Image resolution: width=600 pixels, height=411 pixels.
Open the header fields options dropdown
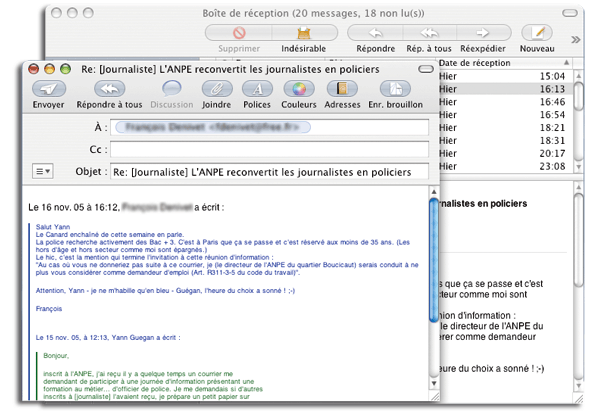pos(42,171)
